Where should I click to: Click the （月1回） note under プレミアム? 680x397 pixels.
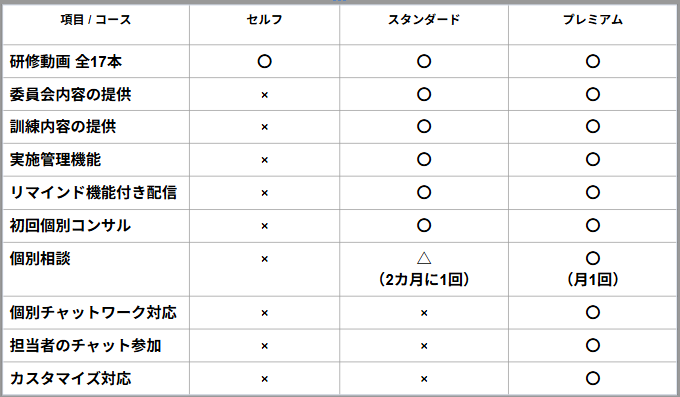point(593,279)
